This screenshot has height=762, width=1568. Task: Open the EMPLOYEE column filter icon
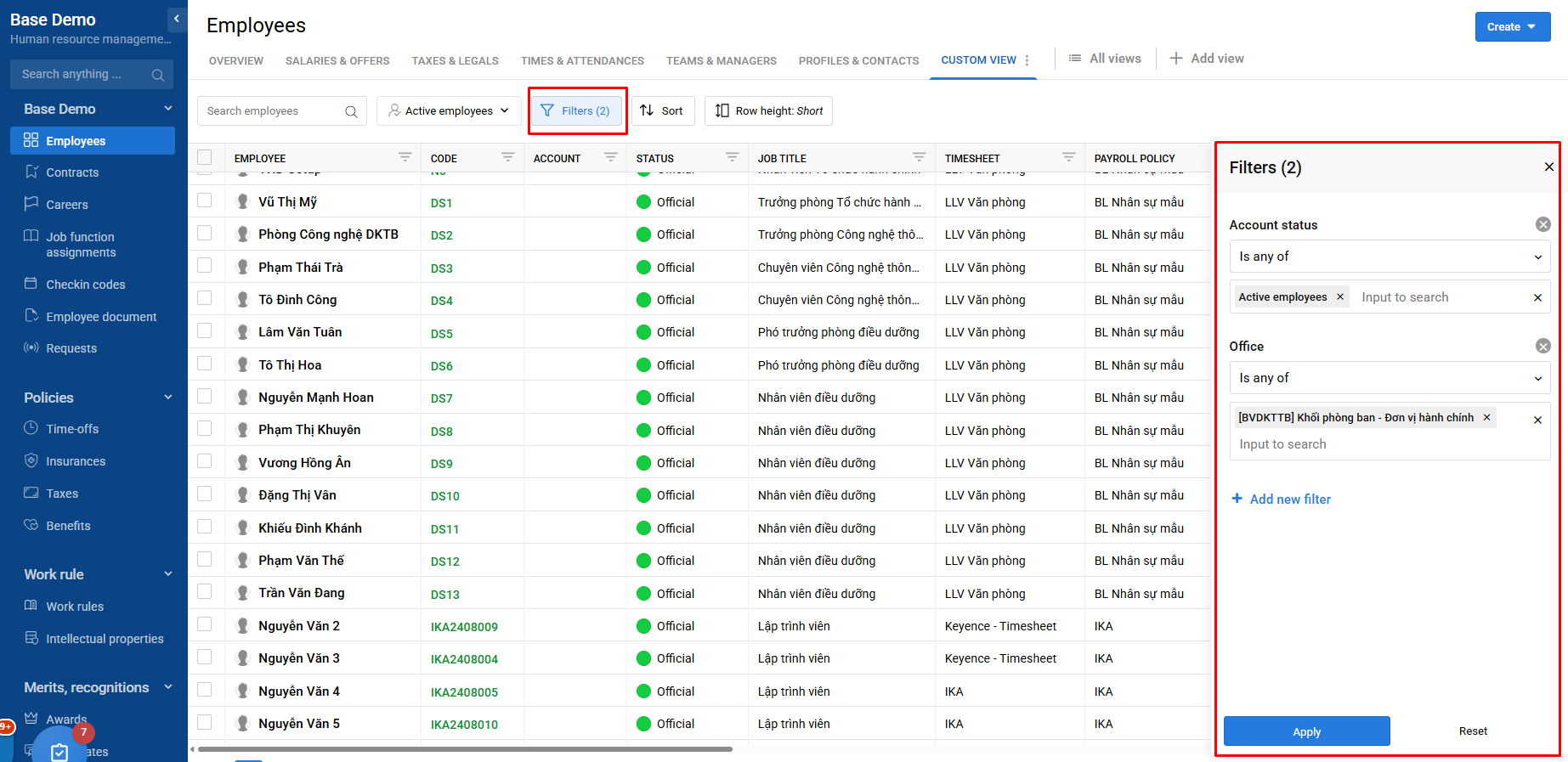click(x=405, y=157)
